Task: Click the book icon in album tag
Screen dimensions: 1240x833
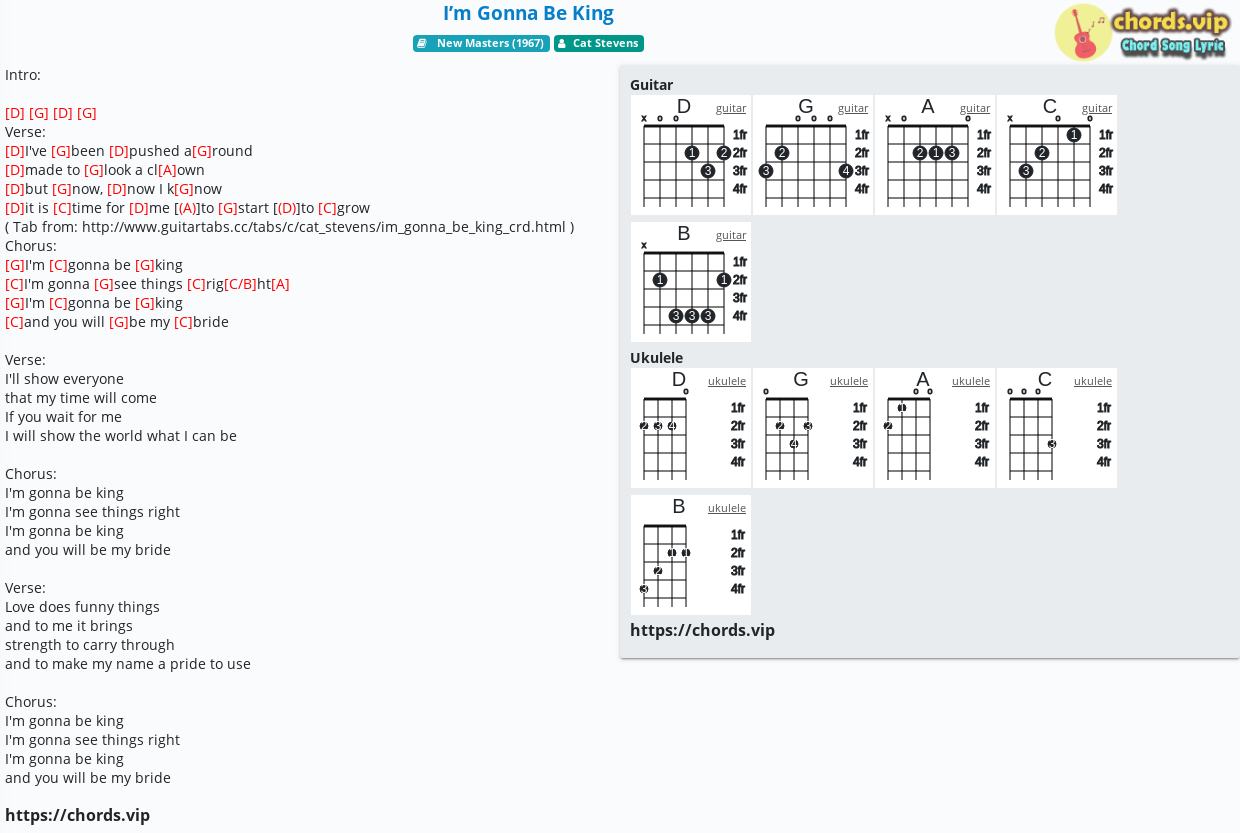Action: point(422,43)
